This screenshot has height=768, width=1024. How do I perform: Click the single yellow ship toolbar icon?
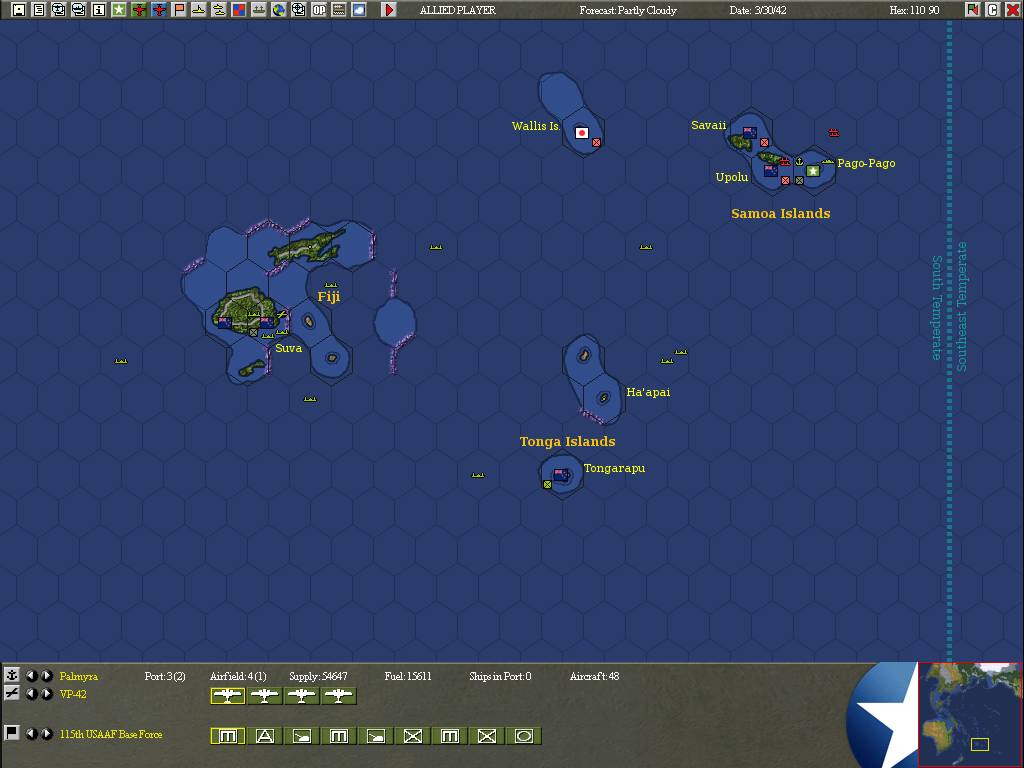[199, 10]
